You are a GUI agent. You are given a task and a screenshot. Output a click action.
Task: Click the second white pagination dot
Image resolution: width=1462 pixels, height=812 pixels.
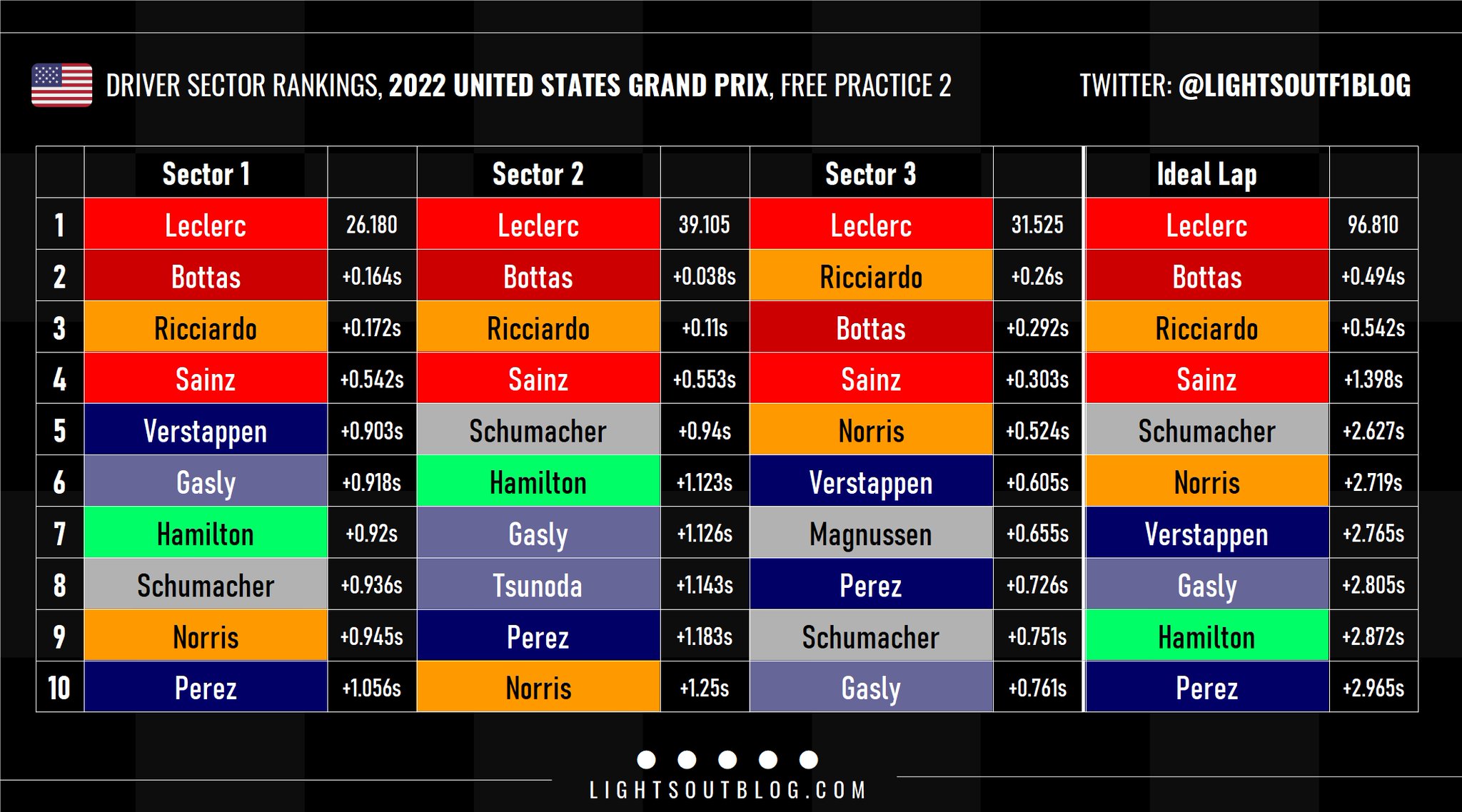click(687, 759)
